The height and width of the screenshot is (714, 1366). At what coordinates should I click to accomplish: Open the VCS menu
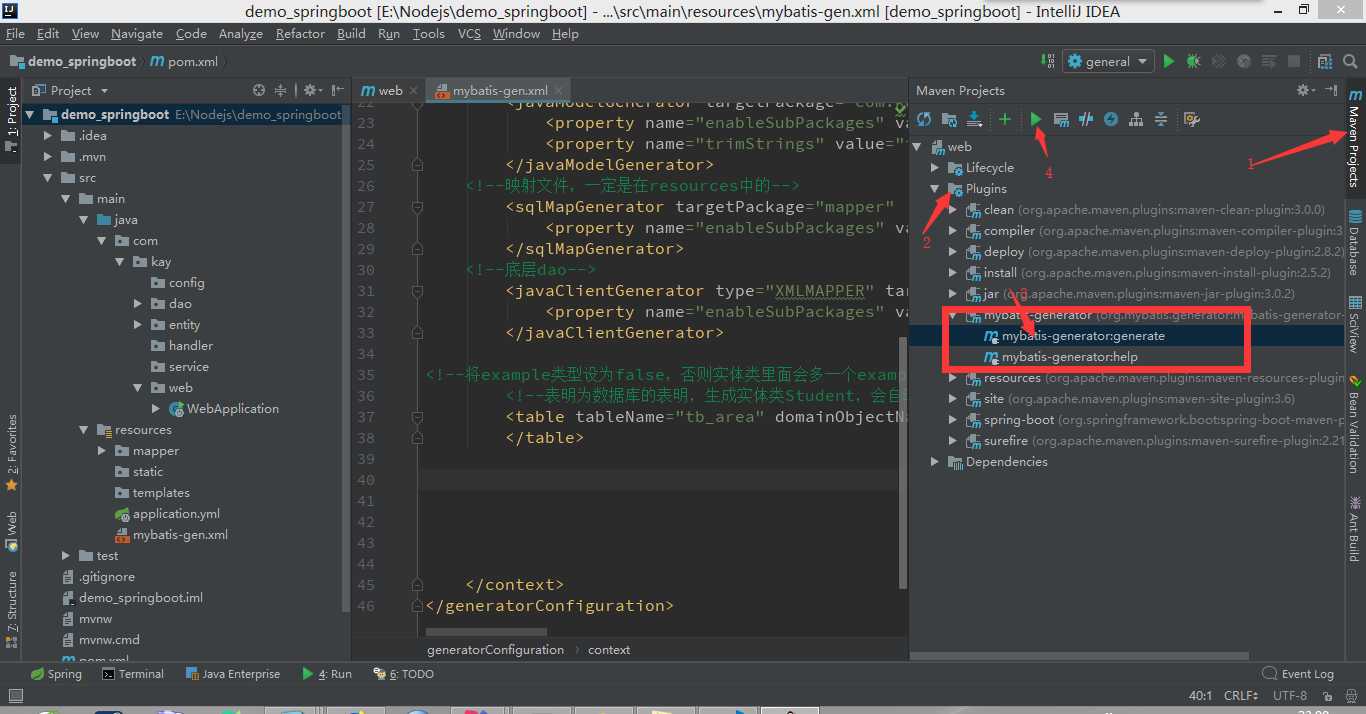pyautogui.click(x=469, y=33)
